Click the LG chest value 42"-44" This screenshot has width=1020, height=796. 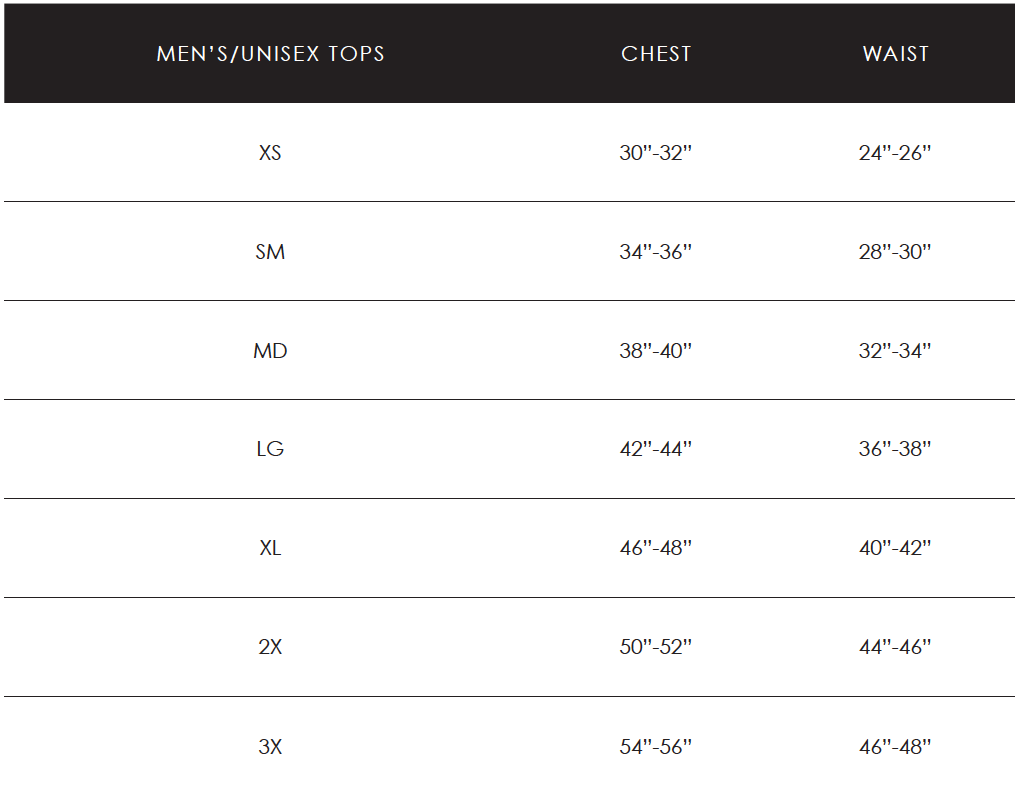point(656,449)
